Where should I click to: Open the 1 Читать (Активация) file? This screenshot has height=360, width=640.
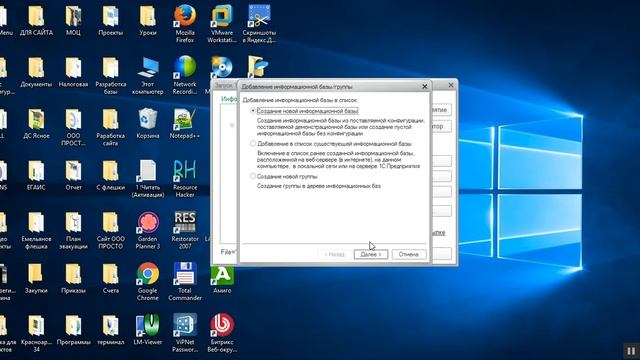click(x=148, y=171)
